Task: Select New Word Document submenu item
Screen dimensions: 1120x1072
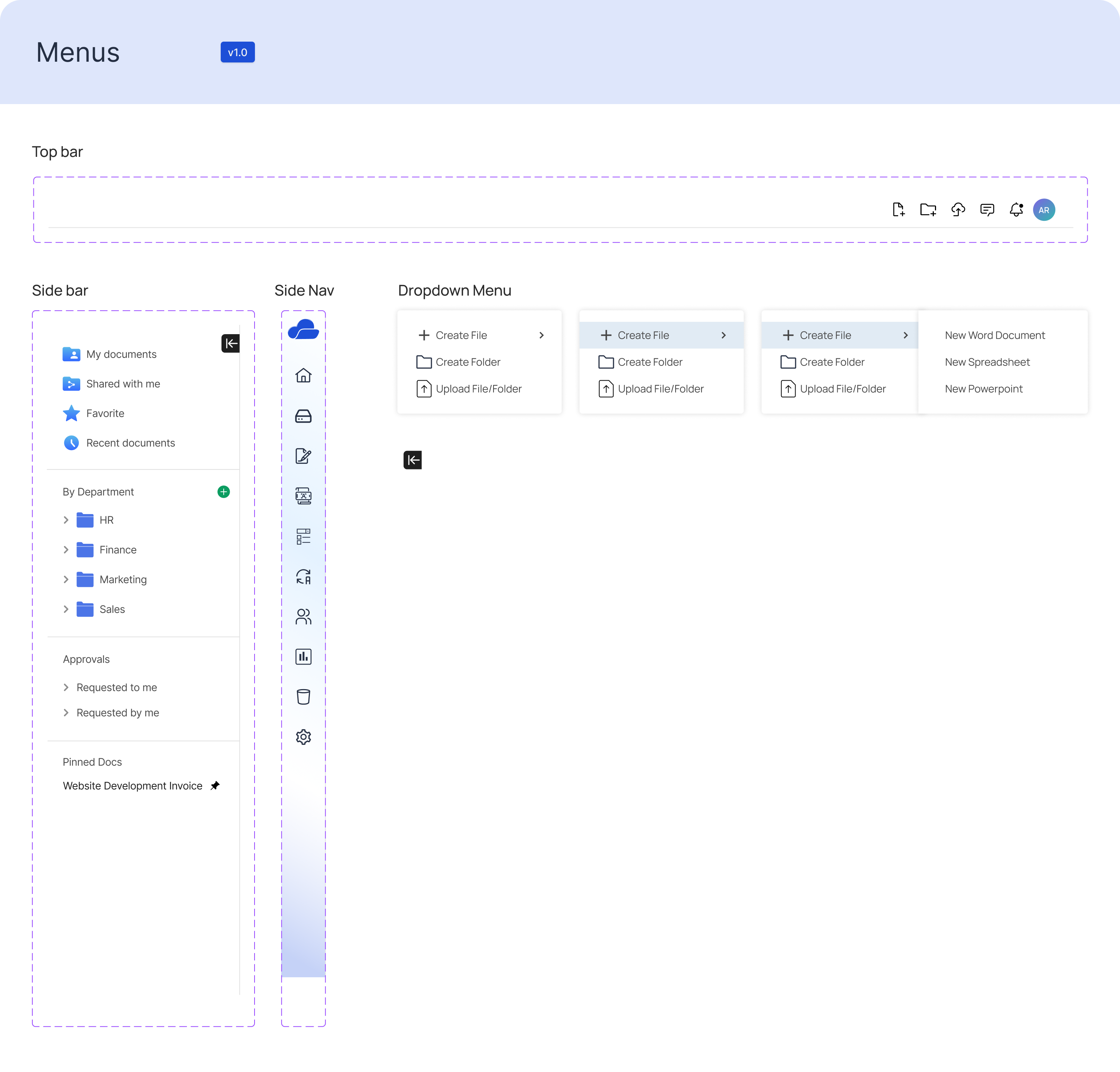Action: (x=994, y=335)
